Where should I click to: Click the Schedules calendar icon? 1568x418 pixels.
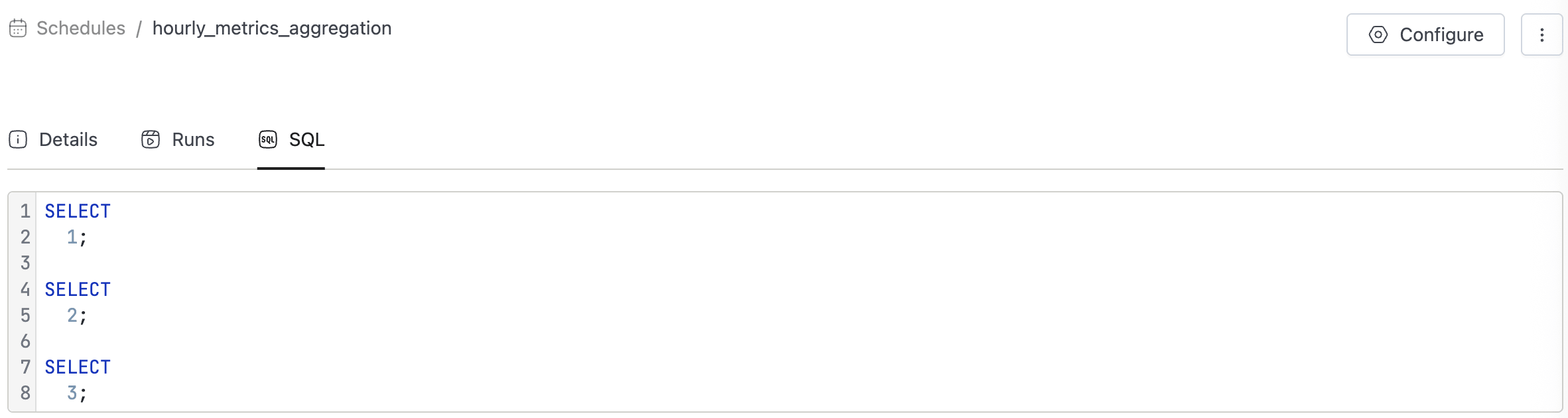(18, 29)
